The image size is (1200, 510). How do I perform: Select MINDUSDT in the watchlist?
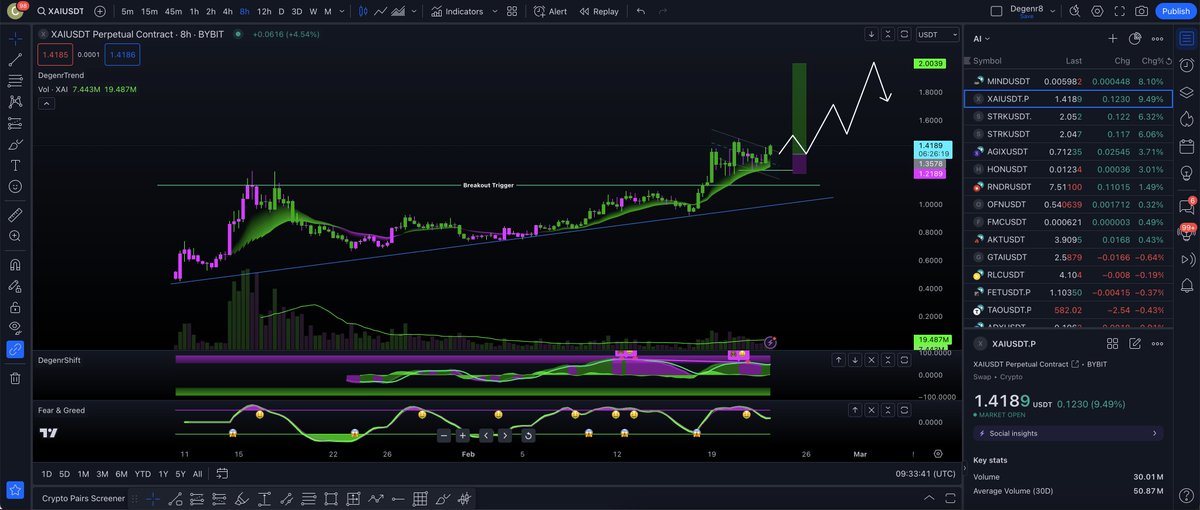[x=1068, y=81]
